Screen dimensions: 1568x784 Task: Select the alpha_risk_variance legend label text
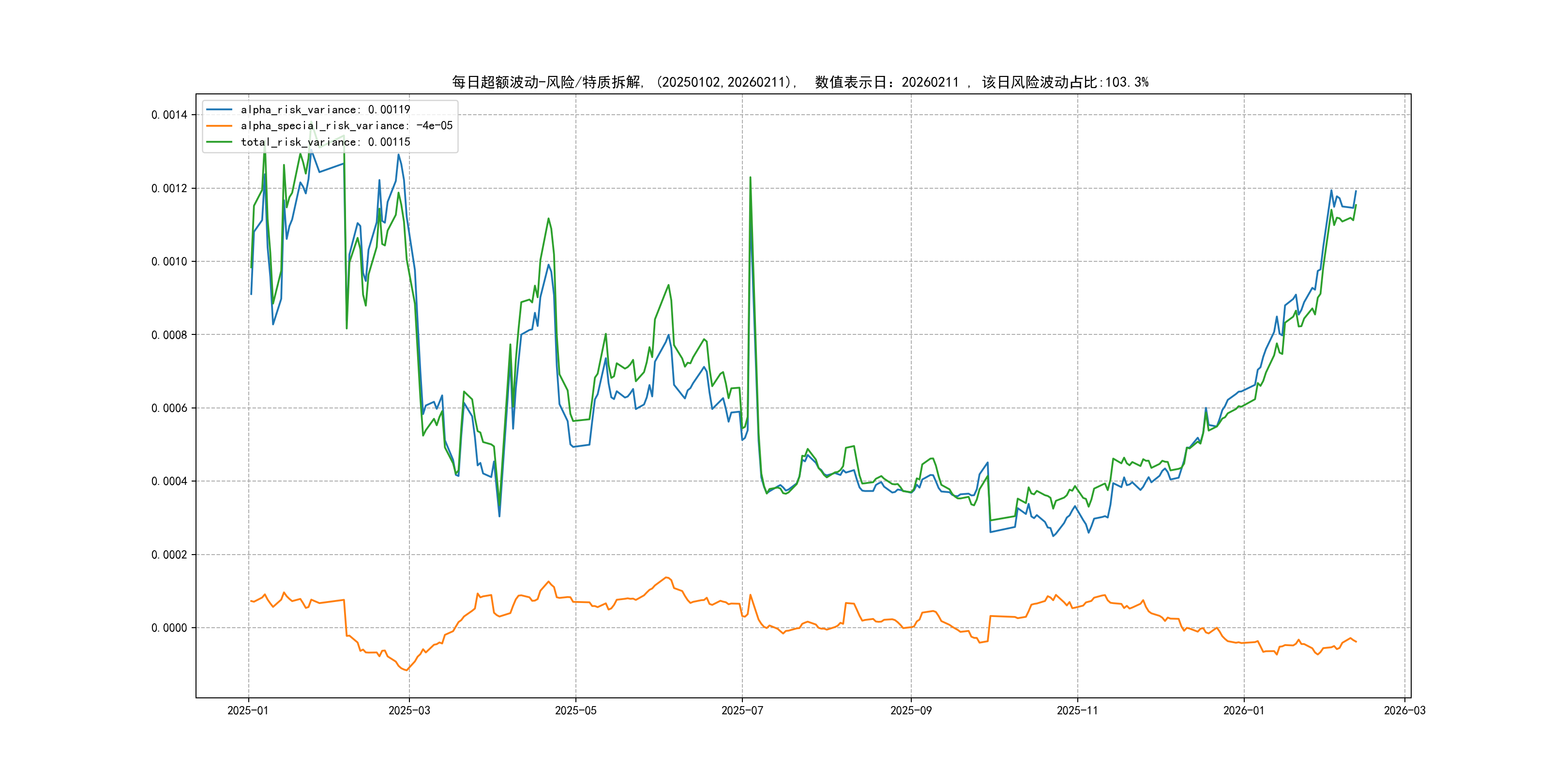pos(325,109)
